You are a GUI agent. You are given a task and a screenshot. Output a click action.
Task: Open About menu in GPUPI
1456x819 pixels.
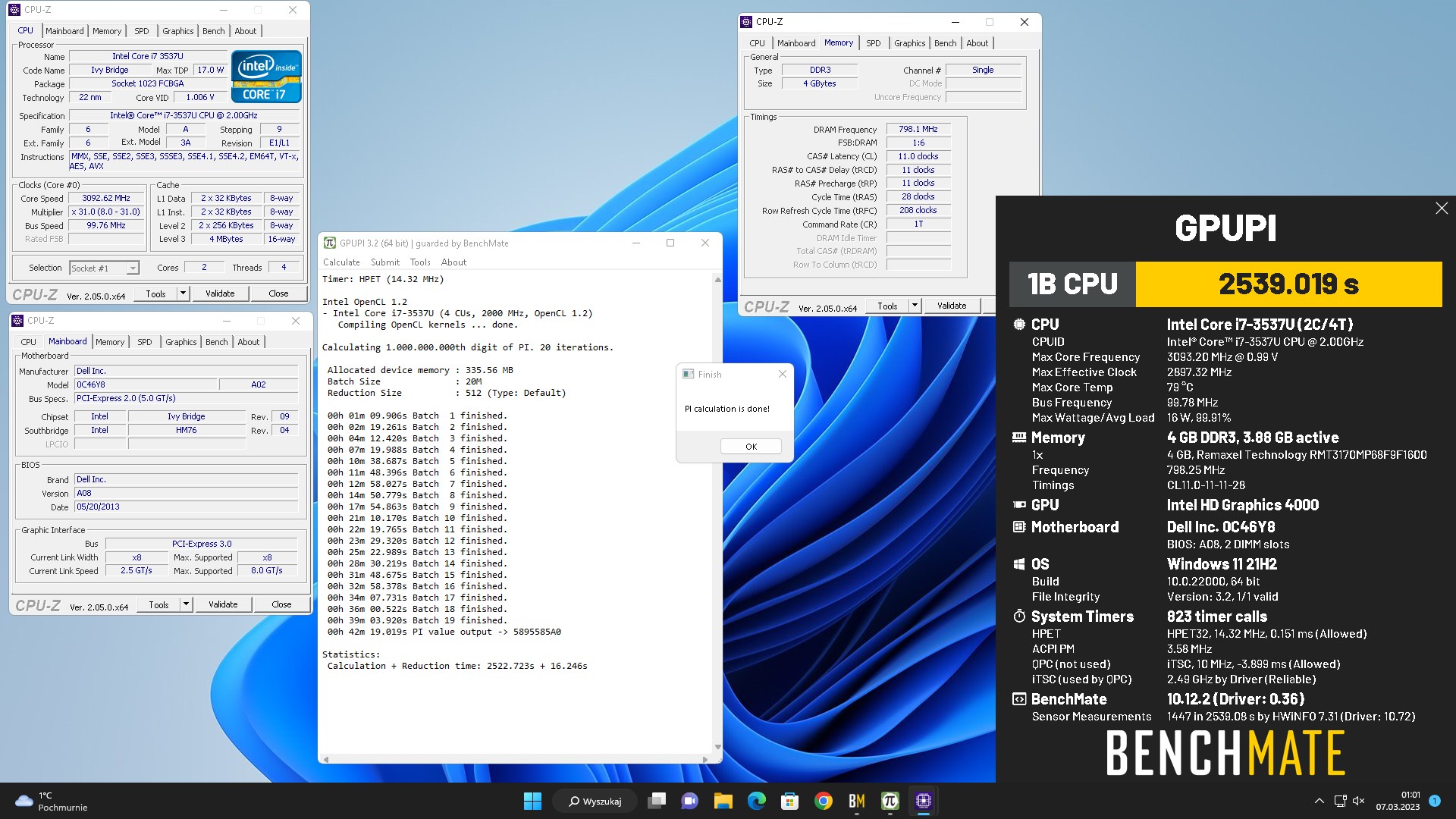pyautogui.click(x=453, y=262)
